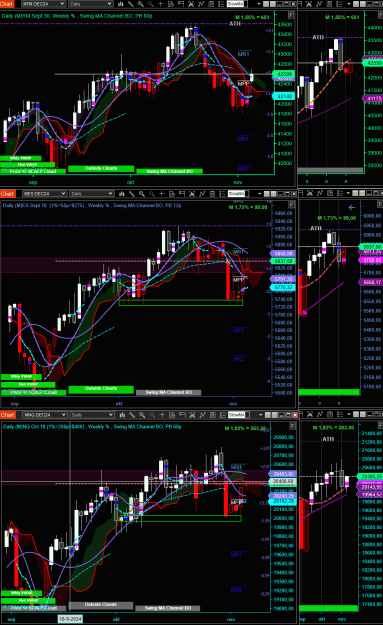This screenshot has height=625, width=383.
Task: Expand arrow after SlowMA on MNQ toolbar
Action: pyautogui.click(x=260, y=415)
